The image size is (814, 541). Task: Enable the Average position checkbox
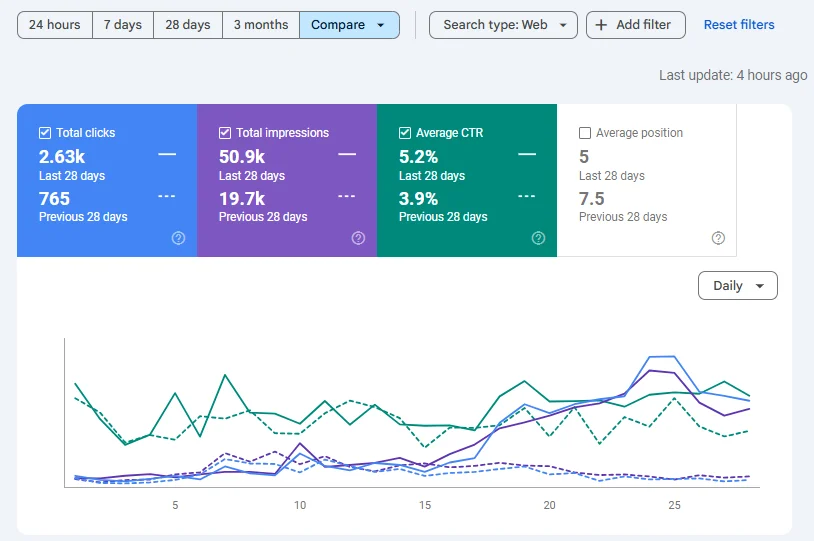[585, 133]
